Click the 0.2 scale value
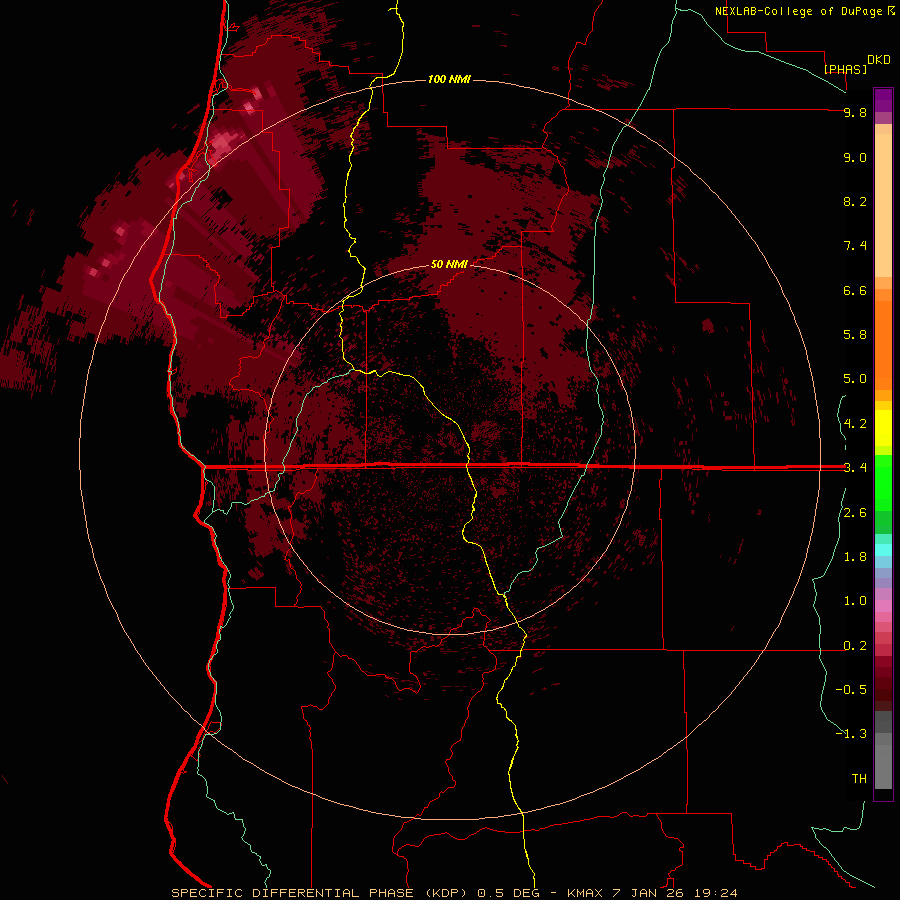Screen dimensions: 900x900 click(855, 646)
